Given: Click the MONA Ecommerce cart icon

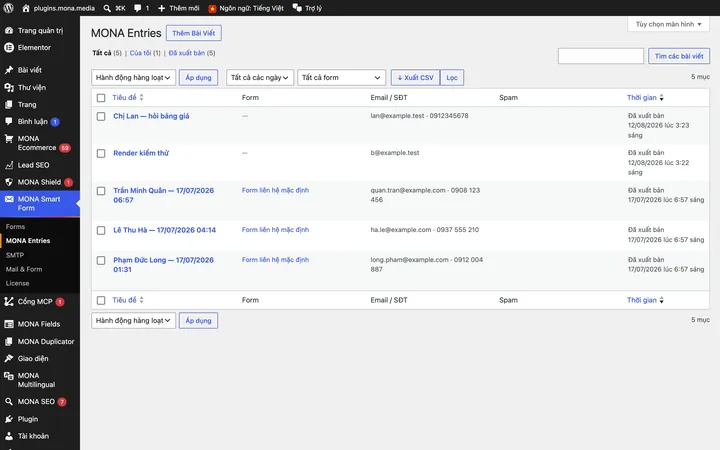Looking at the screenshot, I should (x=9, y=139).
